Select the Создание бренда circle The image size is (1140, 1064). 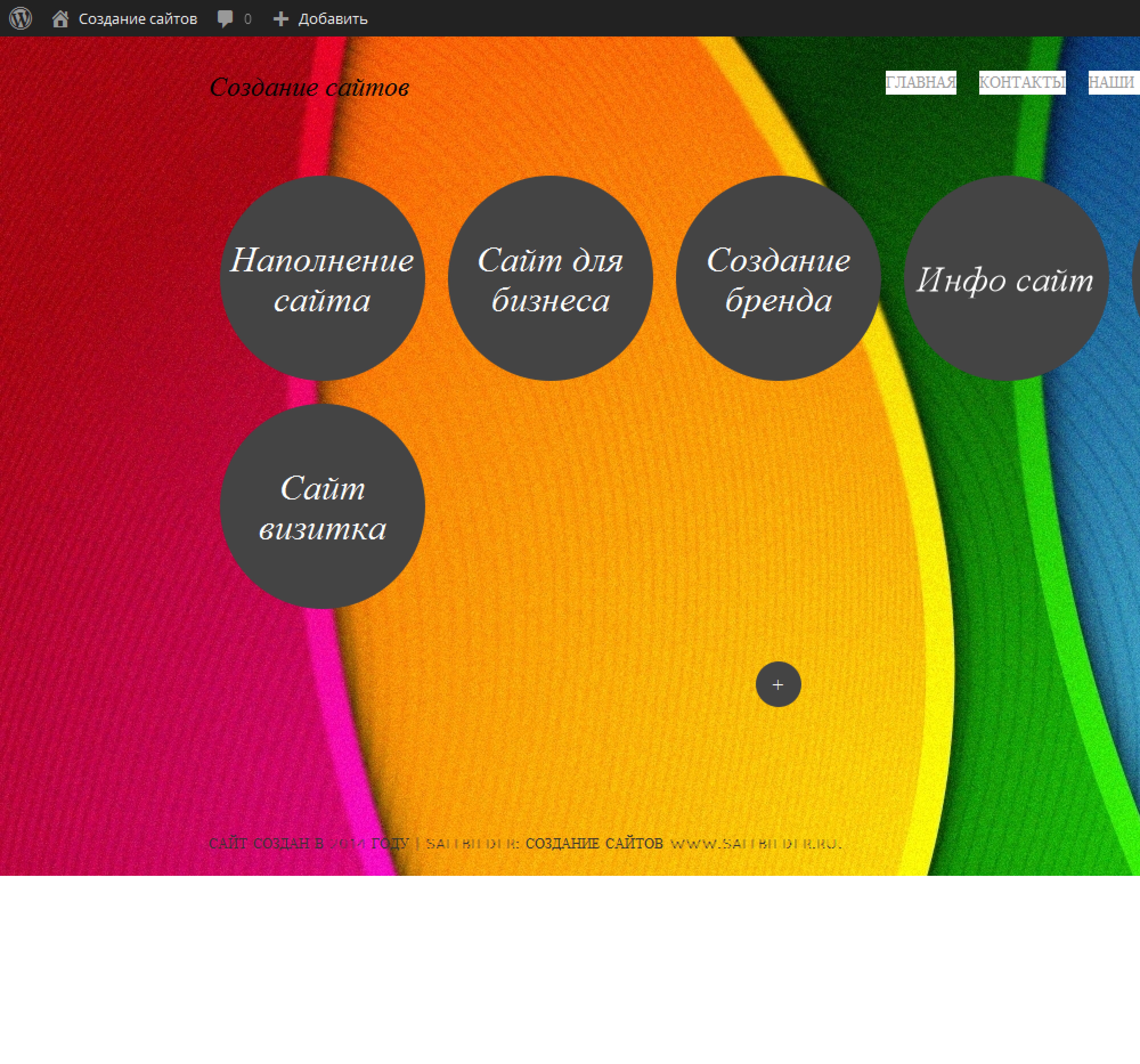[x=778, y=278]
